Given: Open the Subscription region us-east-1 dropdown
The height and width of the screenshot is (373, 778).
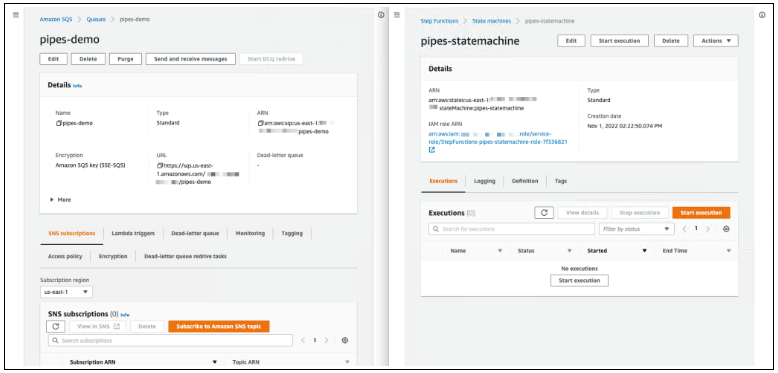Looking at the screenshot, I should coord(66,292).
